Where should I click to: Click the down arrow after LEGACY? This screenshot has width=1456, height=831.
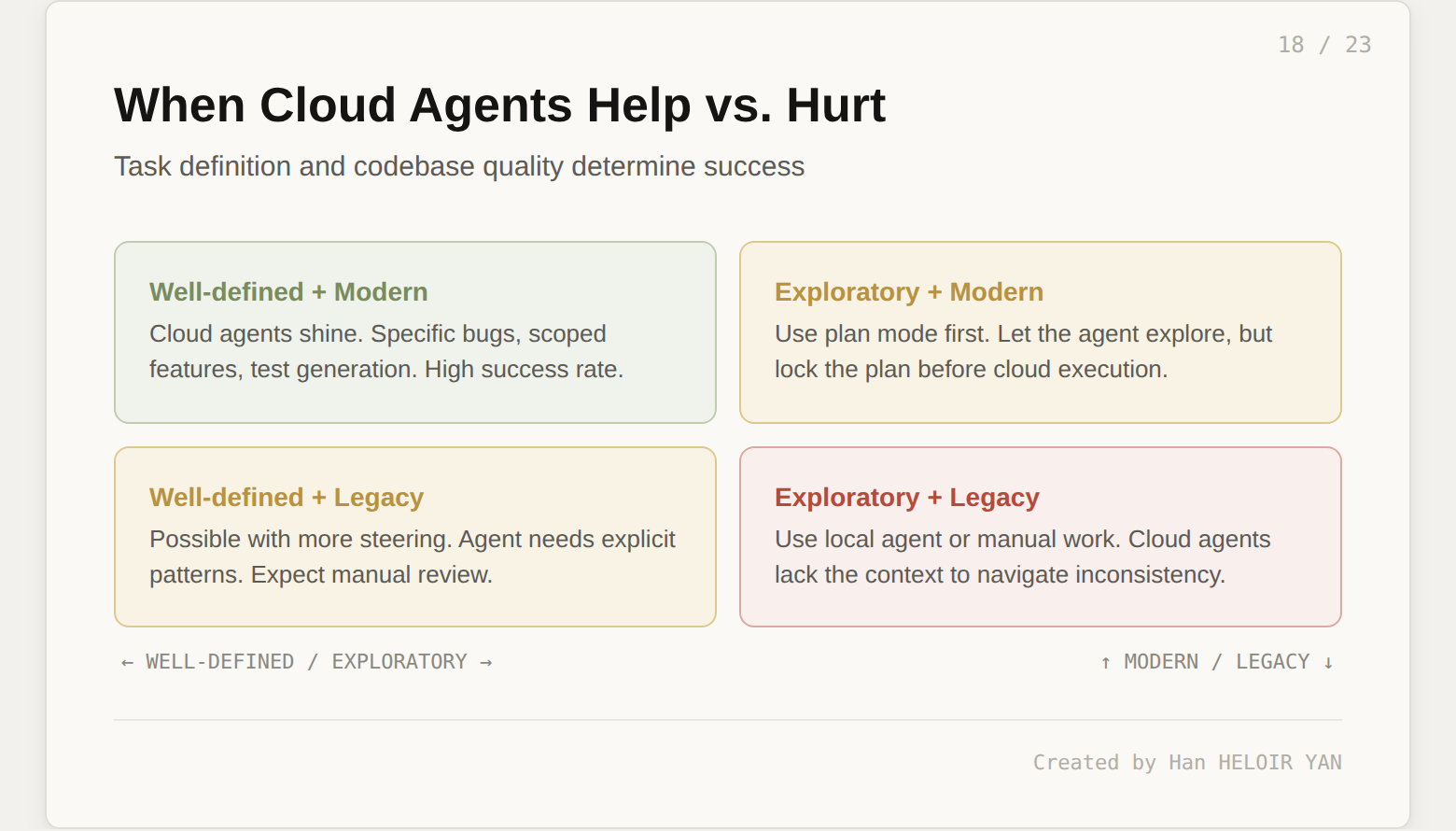tap(1328, 663)
